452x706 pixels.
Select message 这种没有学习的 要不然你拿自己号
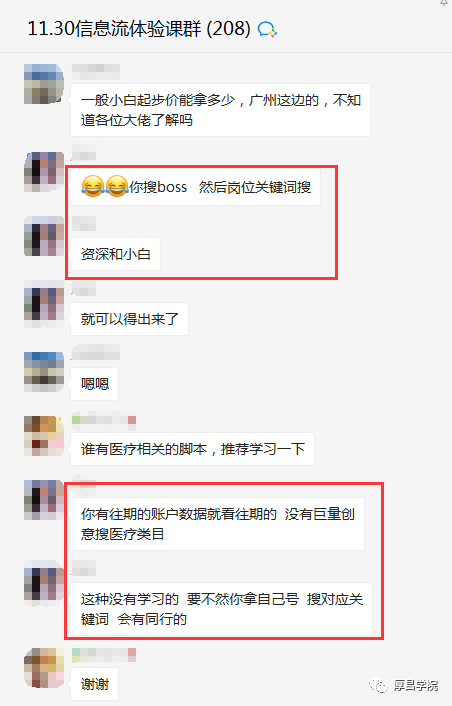(x=221, y=609)
